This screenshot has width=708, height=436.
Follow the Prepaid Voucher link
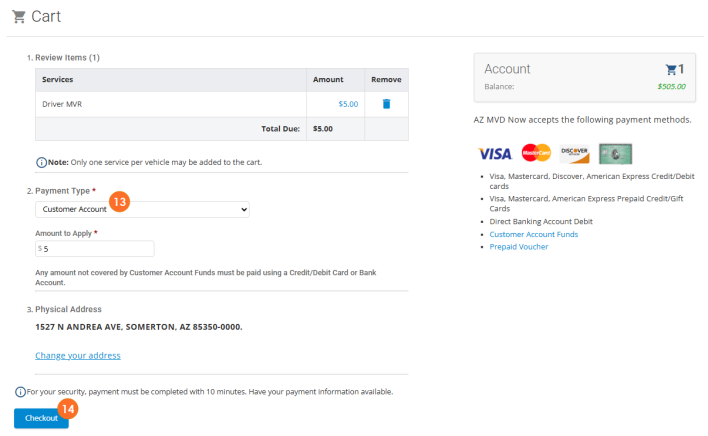[x=518, y=246]
